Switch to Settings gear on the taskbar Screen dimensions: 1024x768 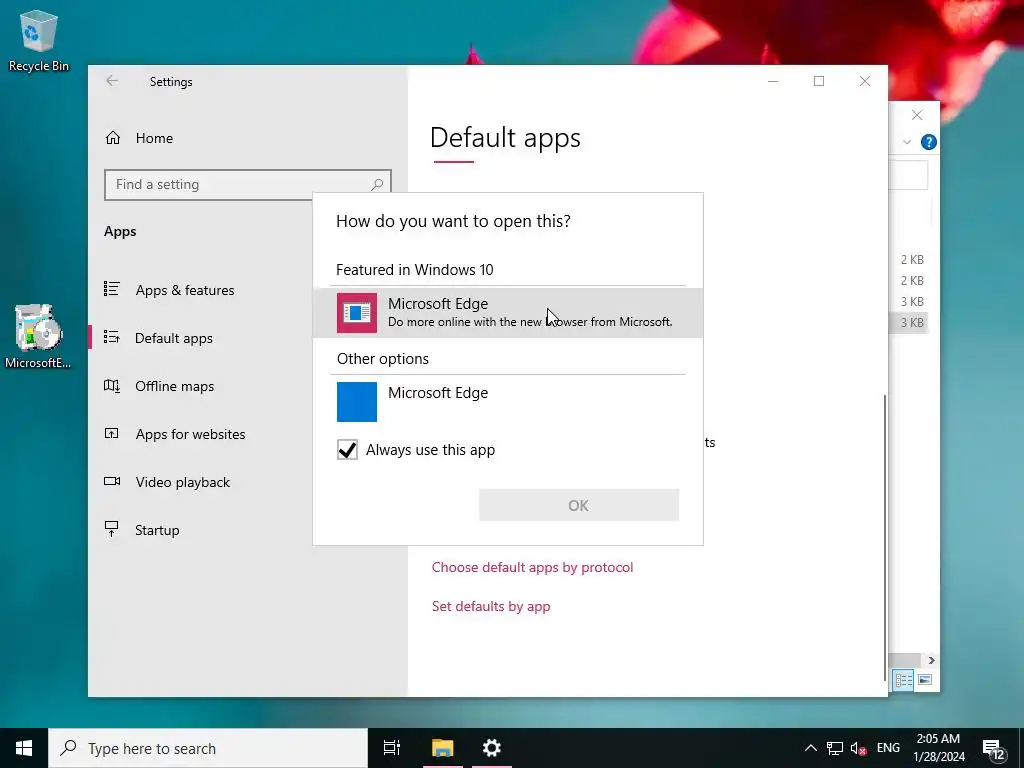[x=491, y=748]
